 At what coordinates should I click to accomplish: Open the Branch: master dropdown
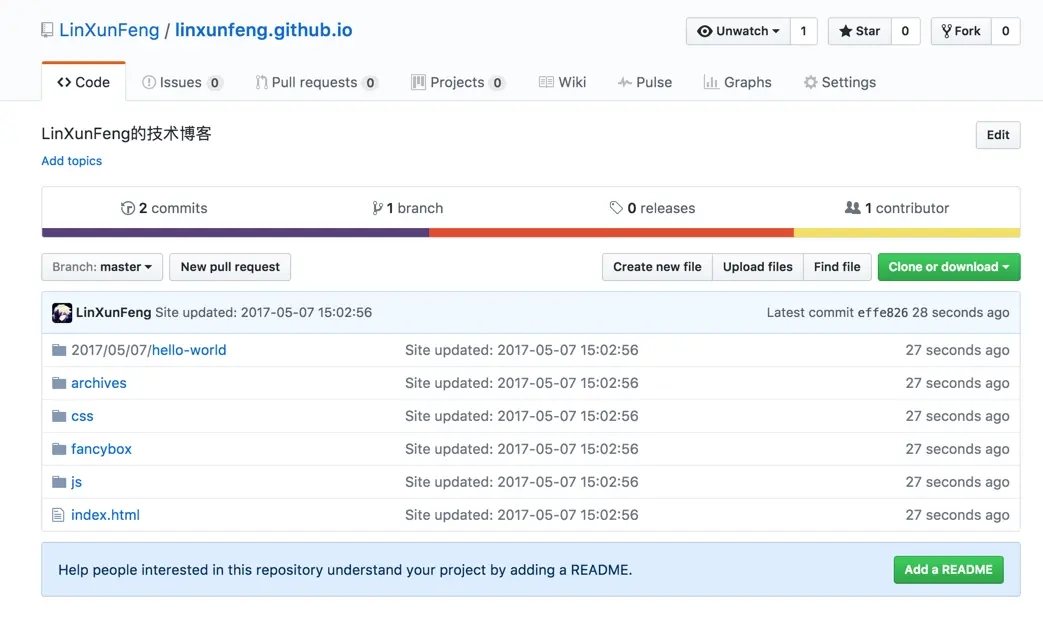pyautogui.click(x=102, y=267)
